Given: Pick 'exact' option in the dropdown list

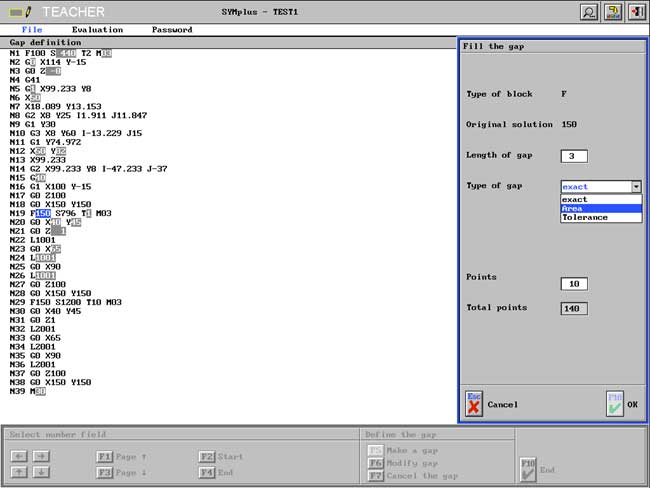Looking at the screenshot, I should (600, 199).
